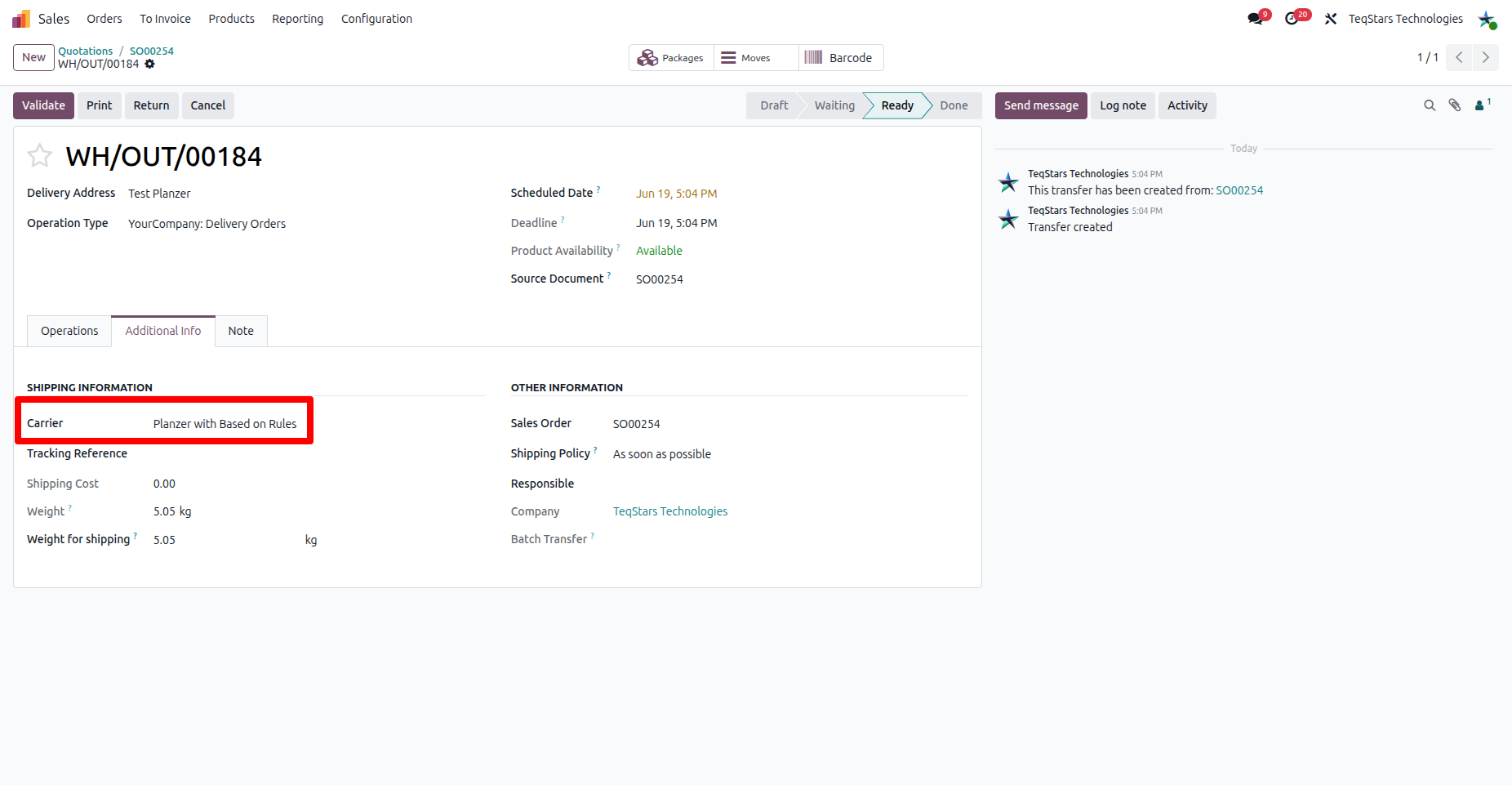Open the Reporting menu
Viewport: 1512px width, 785px height.
pyautogui.click(x=297, y=19)
